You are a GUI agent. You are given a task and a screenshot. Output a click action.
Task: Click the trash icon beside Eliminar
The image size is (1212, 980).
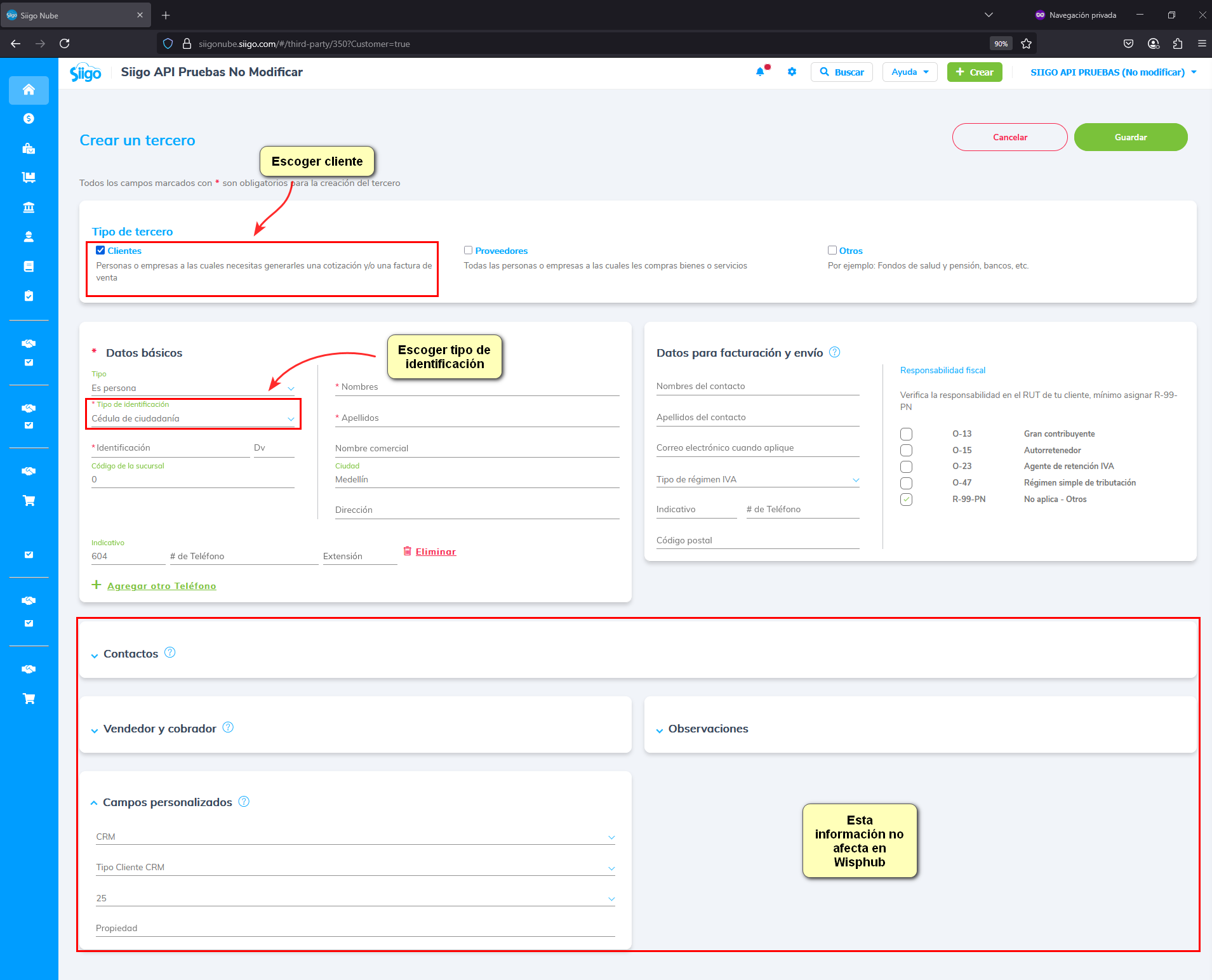[408, 551]
